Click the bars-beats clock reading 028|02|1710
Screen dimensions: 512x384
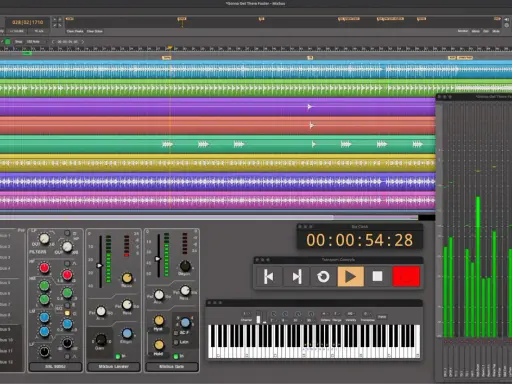click(x=28, y=22)
